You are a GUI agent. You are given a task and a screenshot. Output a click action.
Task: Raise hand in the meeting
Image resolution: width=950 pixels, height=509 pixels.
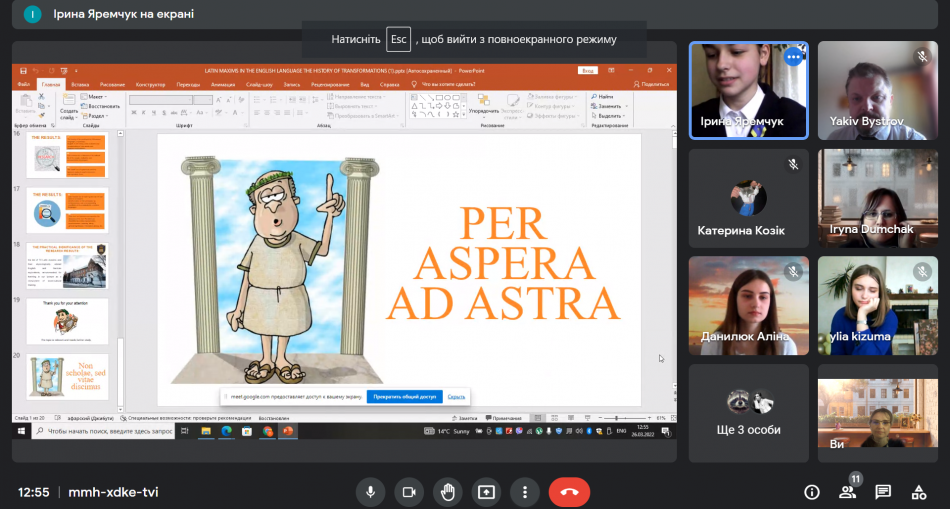point(447,492)
